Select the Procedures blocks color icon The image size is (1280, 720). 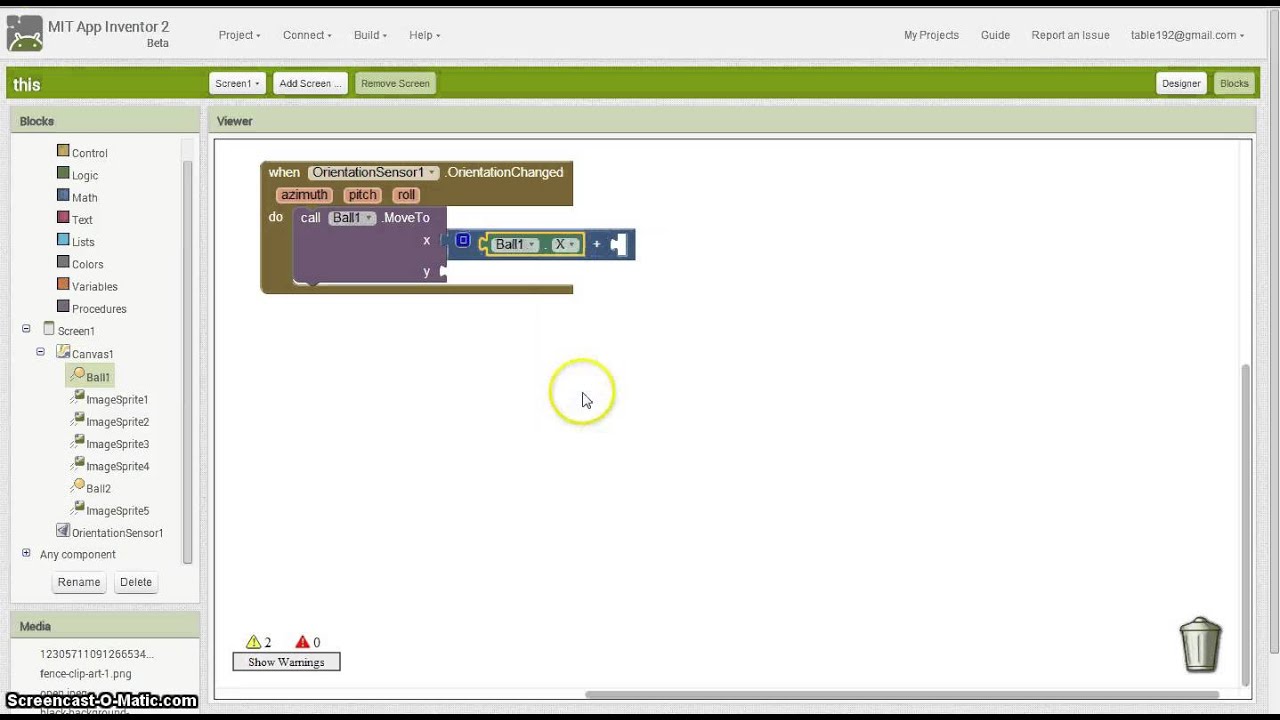point(63,307)
